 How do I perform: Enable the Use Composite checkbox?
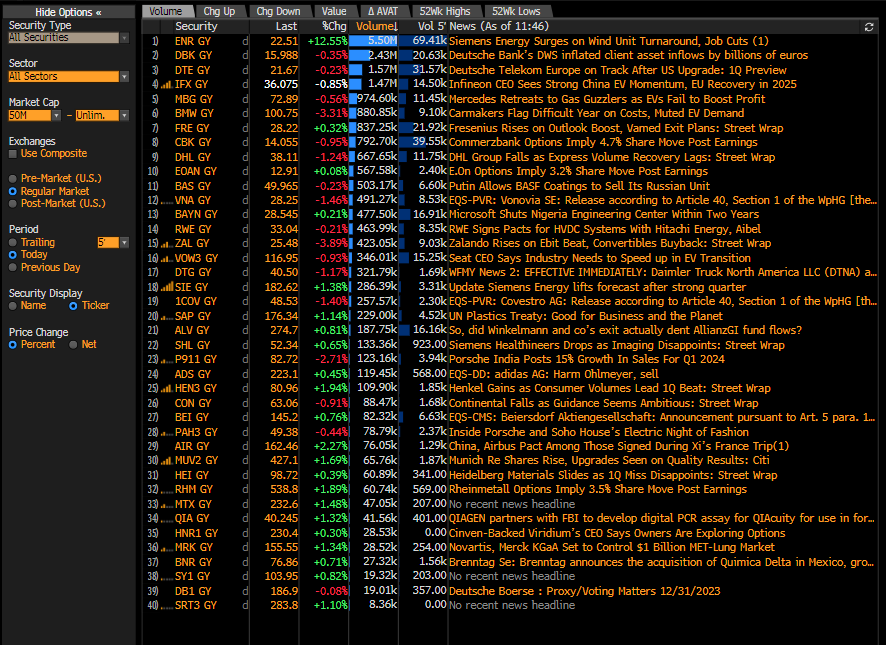coord(13,154)
